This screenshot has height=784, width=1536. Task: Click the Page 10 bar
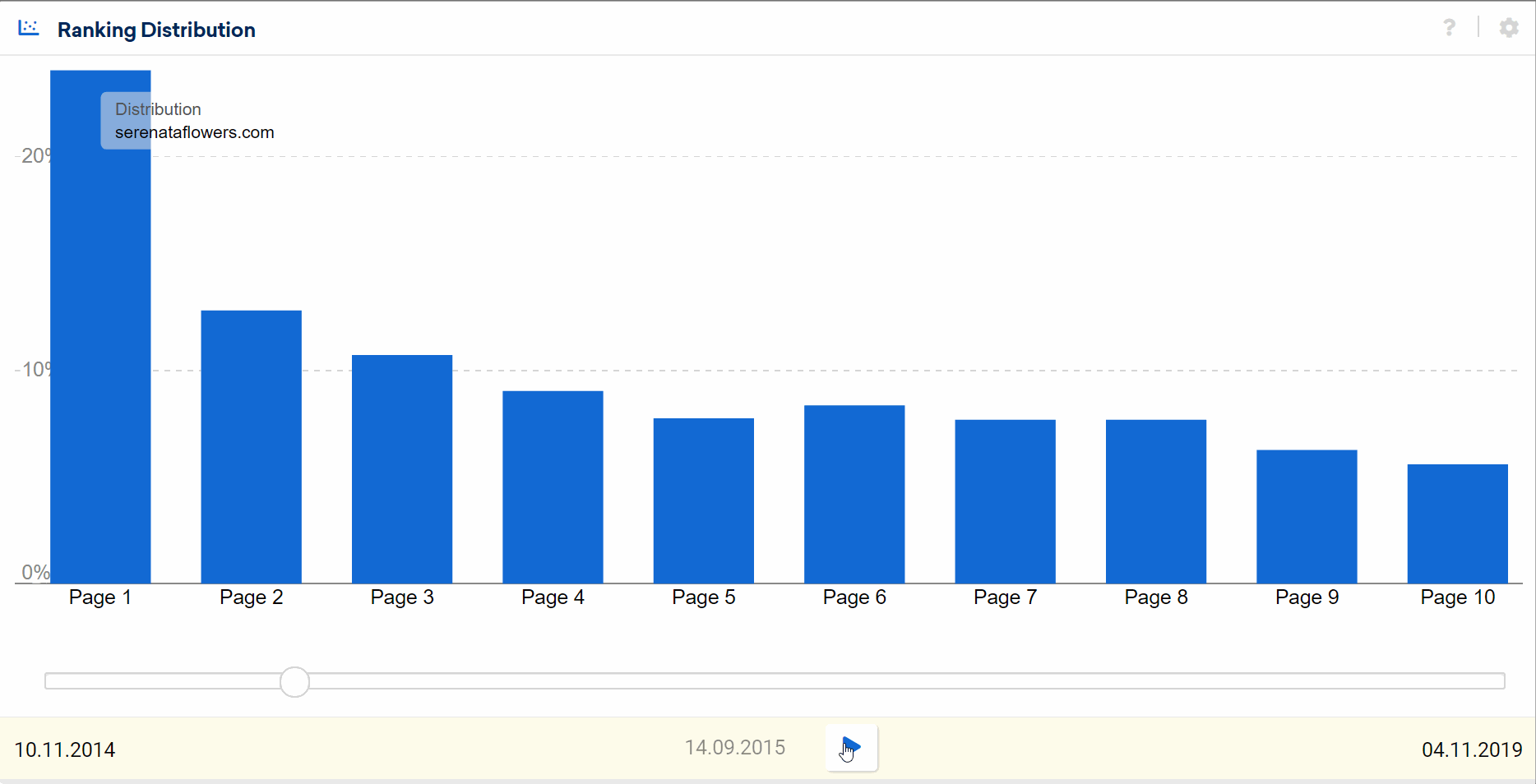(x=1457, y=523)
